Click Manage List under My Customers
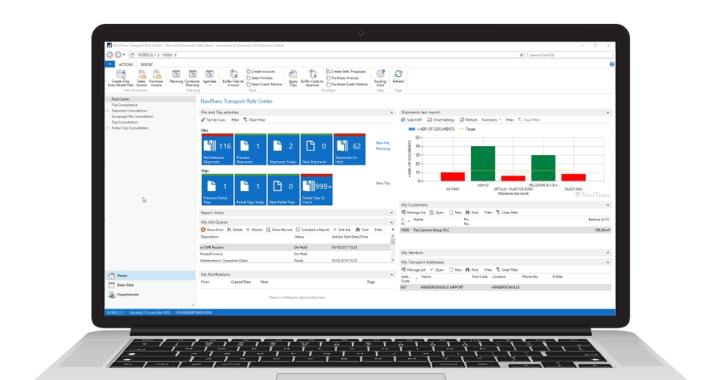The width and height of the screenshot is (720, 380). [414, 212]
